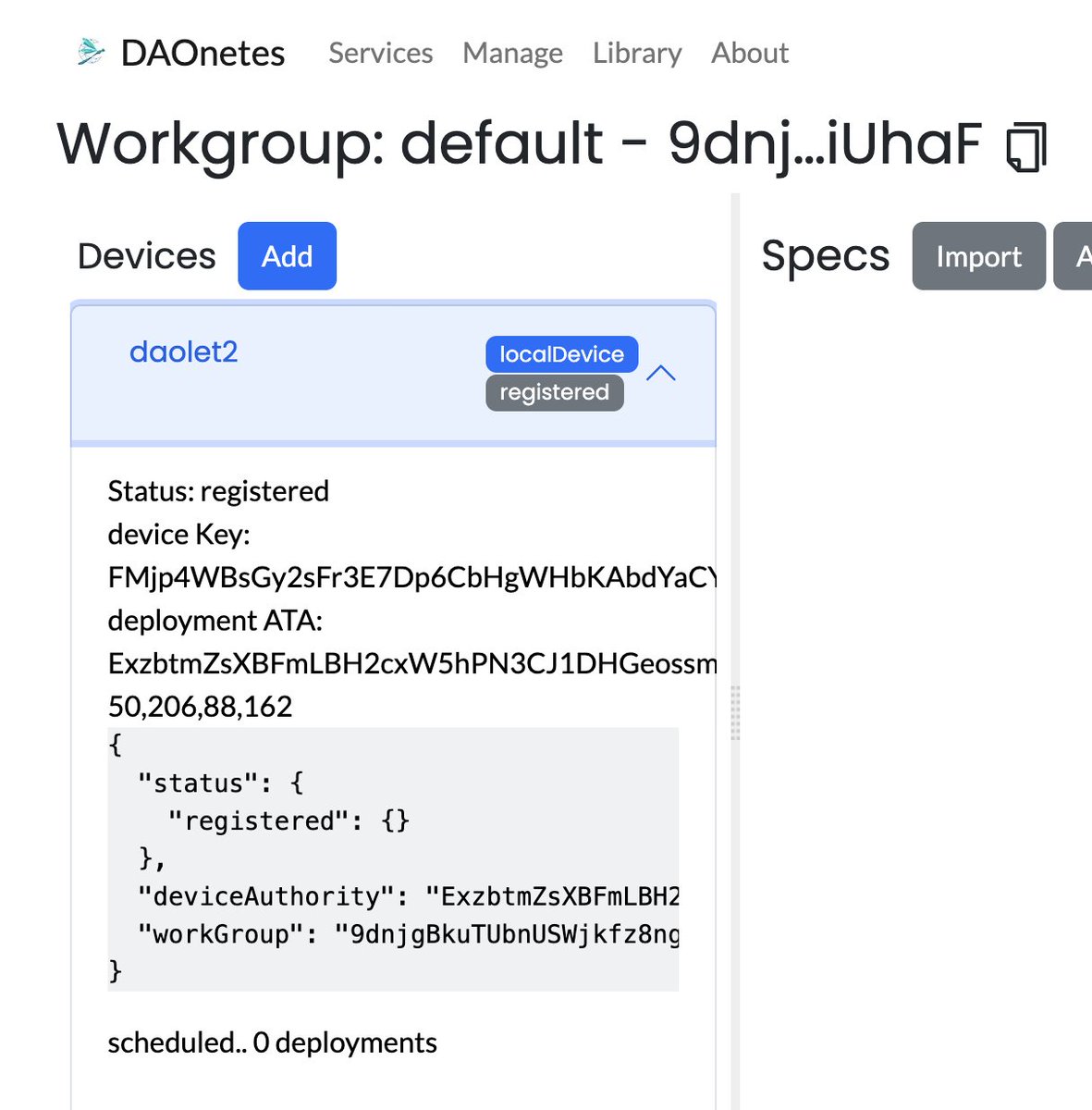Screen dimensions: 1092x1110
Task: Select the device key value starting FMjp4WBsGy2s
Action: point(412,577)
